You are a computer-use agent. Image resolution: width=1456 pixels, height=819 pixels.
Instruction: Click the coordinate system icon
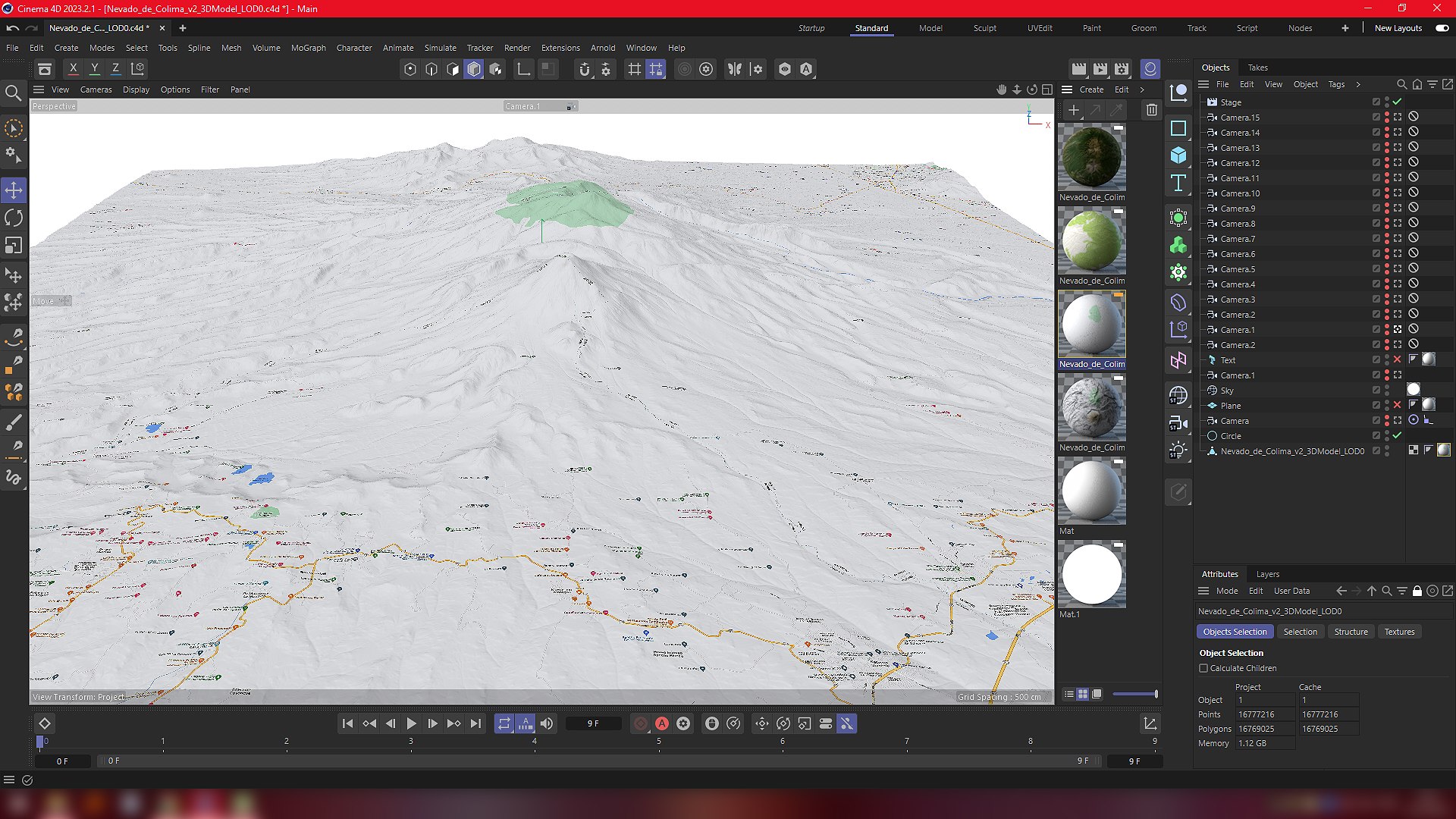pos(138,68)
